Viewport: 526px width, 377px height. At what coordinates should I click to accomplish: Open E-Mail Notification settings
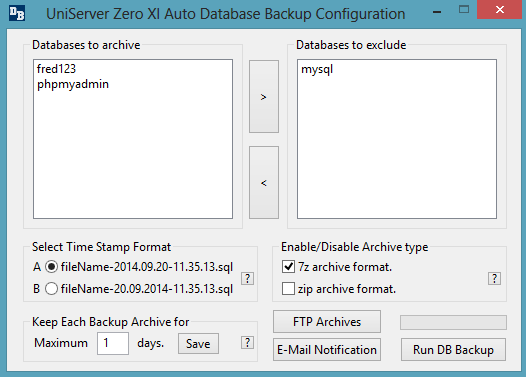click(327, 350)
